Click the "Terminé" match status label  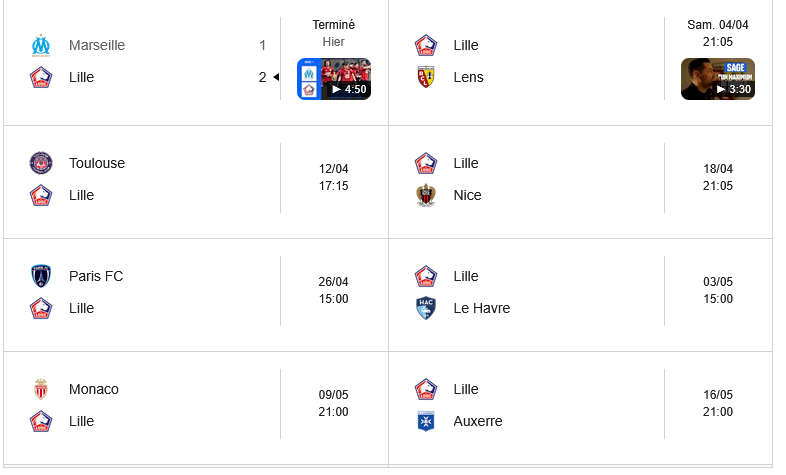point(333,25)
